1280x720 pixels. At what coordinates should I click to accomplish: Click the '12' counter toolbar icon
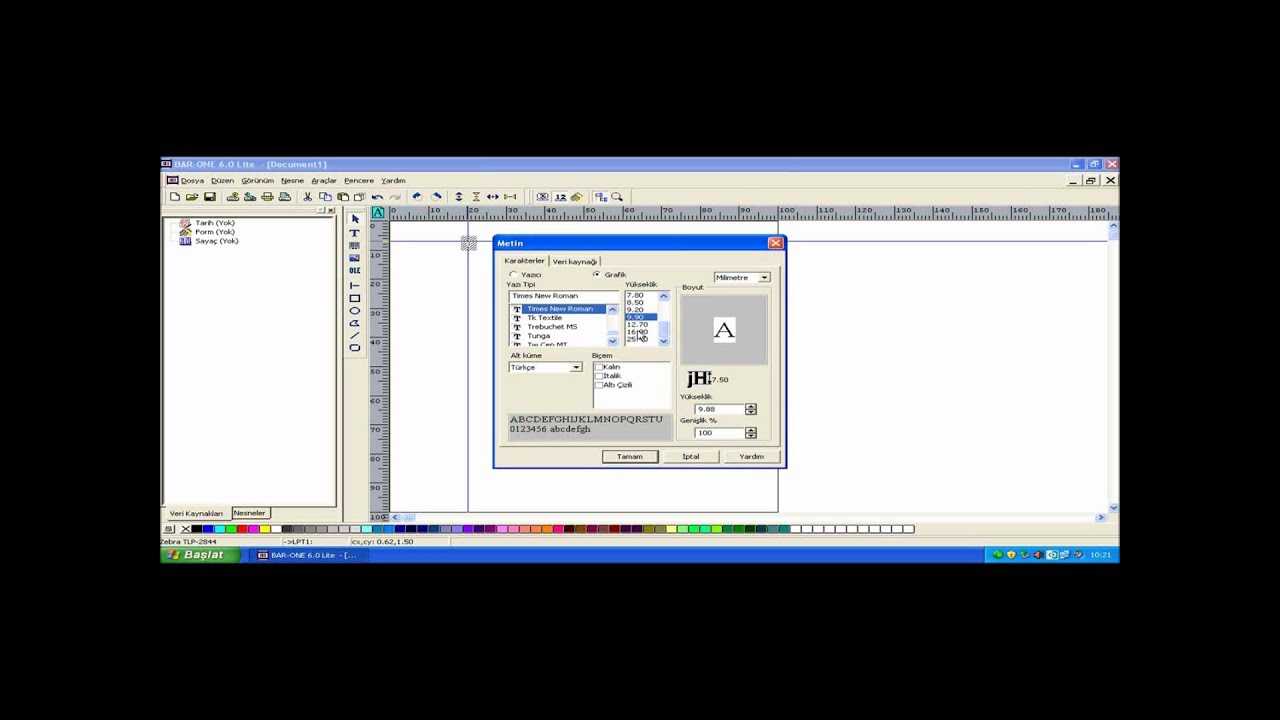560,197
